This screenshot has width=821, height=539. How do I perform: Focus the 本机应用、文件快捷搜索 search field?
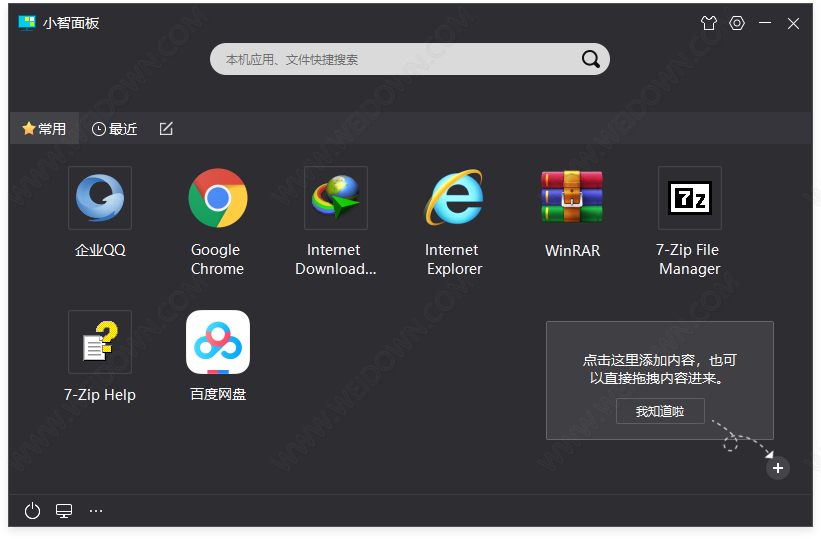[x=395, y=59]
